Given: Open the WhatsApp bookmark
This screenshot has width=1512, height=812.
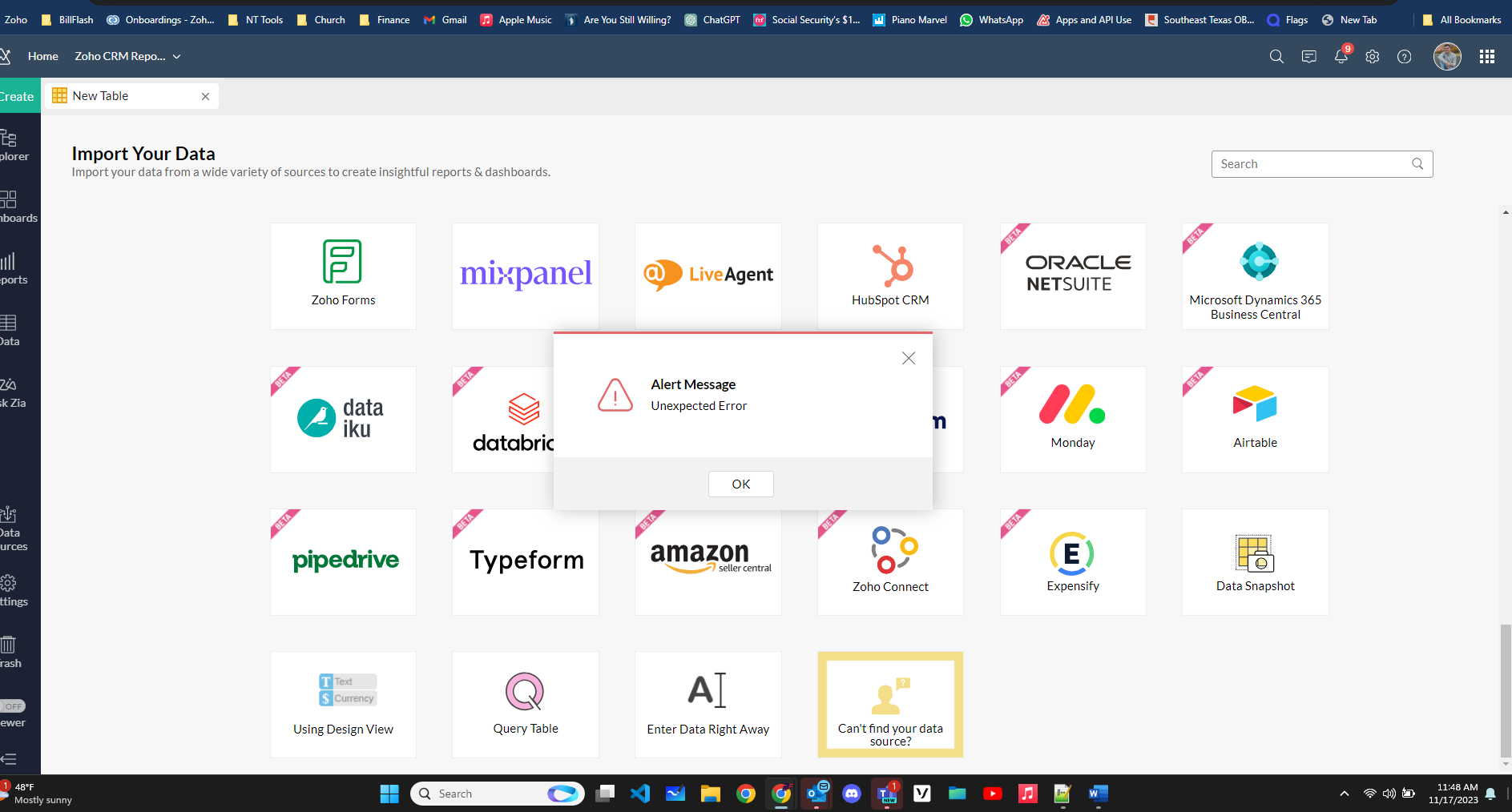Looking at the screenshot, I should (991, 19).
